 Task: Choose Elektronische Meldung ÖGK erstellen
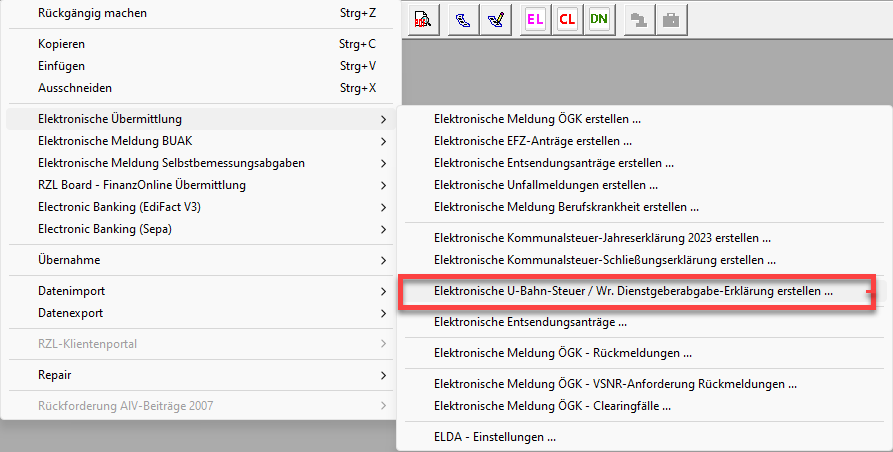[x=537, y=119]
